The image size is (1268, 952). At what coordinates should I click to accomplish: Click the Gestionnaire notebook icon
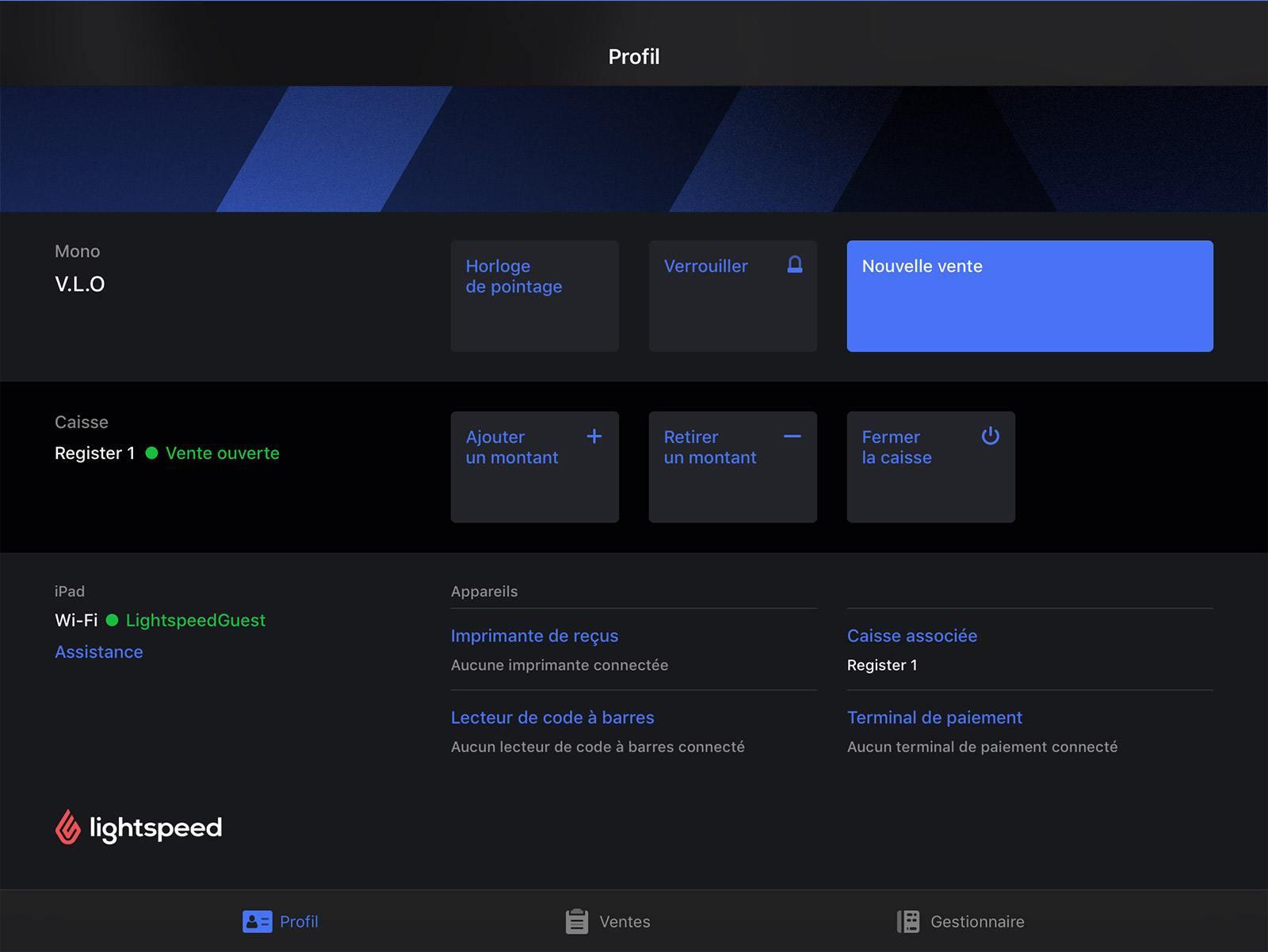[x=908, y=921]
